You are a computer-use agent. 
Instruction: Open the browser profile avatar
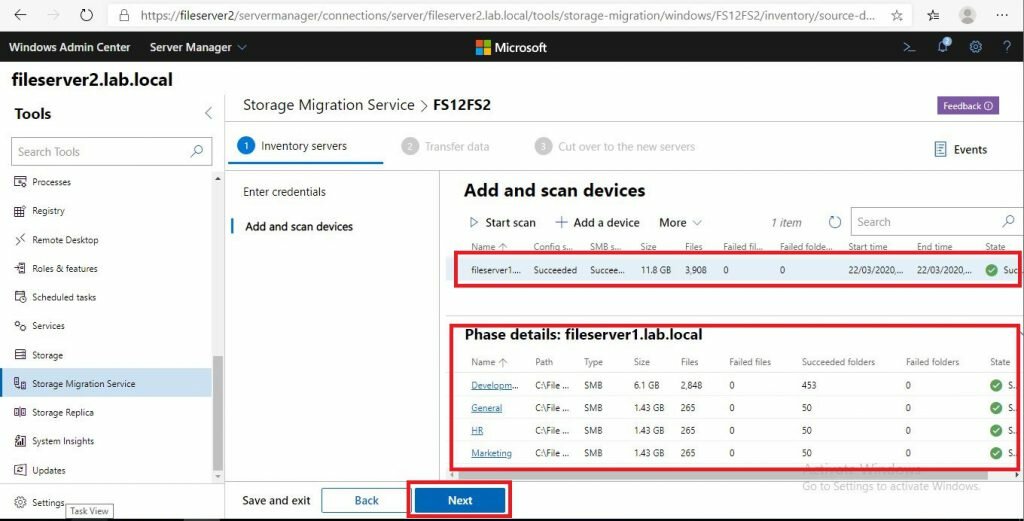click(x=967, y=15)
